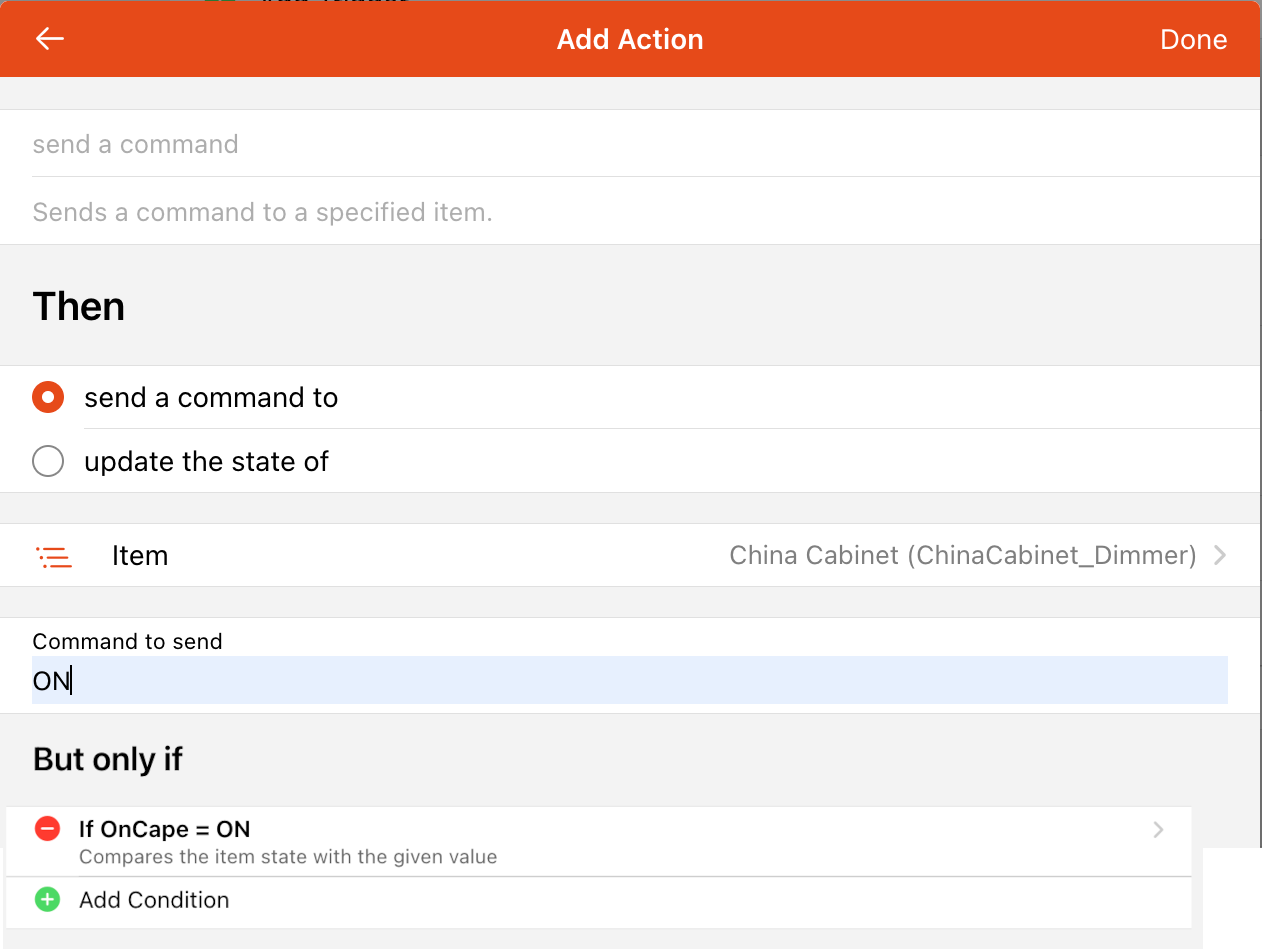
Task: Click the "send a command to" option text
Action: coord(211,398)
